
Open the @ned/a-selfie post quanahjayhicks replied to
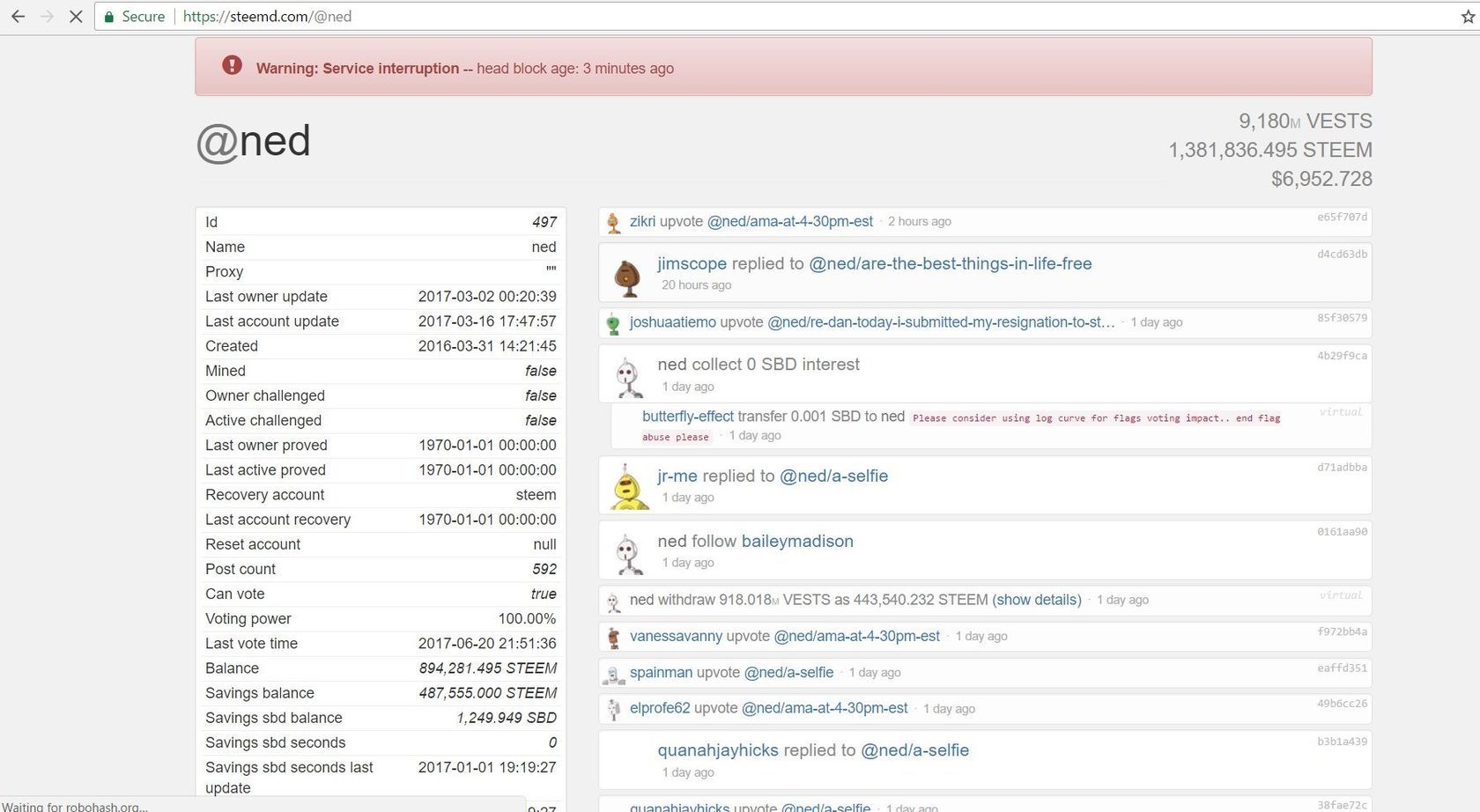914,750
